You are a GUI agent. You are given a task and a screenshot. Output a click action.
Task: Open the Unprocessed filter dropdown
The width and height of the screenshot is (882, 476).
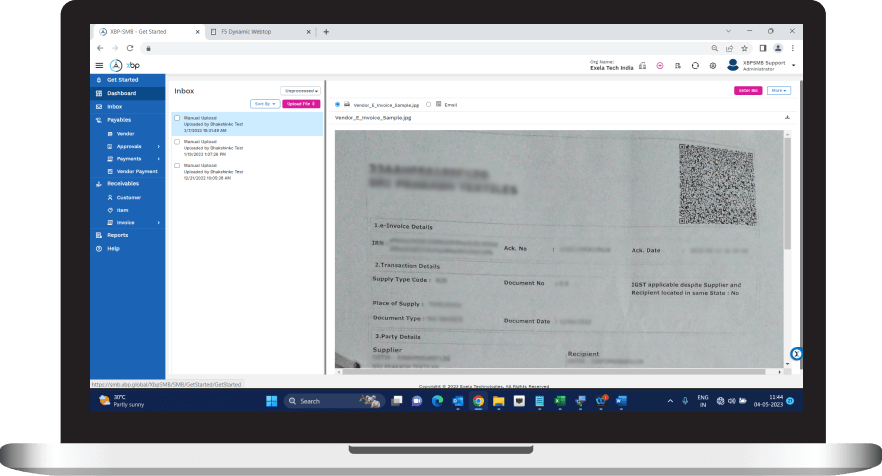click(x=300, y=91)
